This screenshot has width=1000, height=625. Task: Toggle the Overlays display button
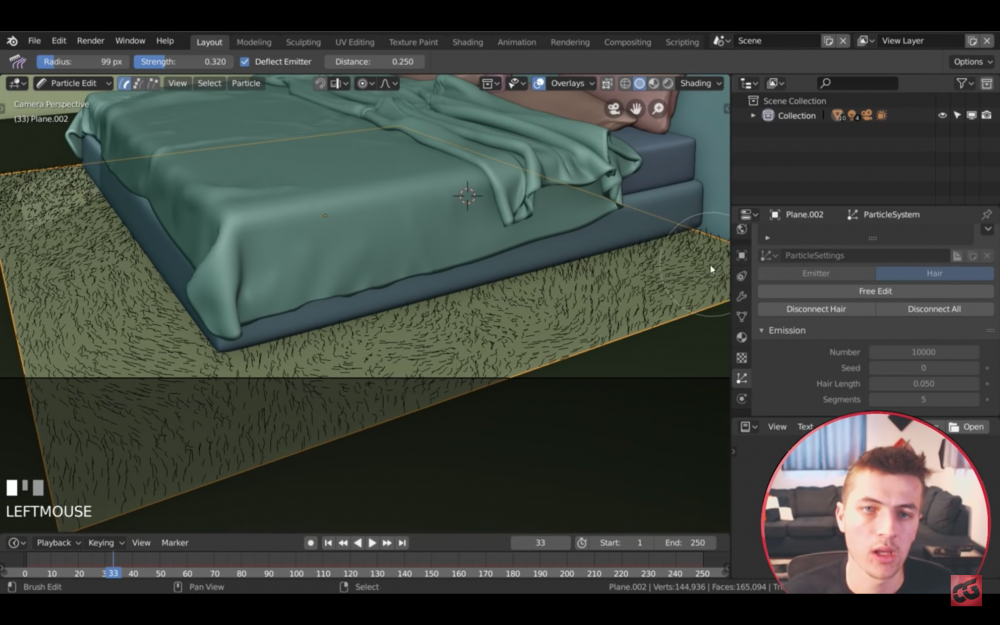click(x=539, y=84)
